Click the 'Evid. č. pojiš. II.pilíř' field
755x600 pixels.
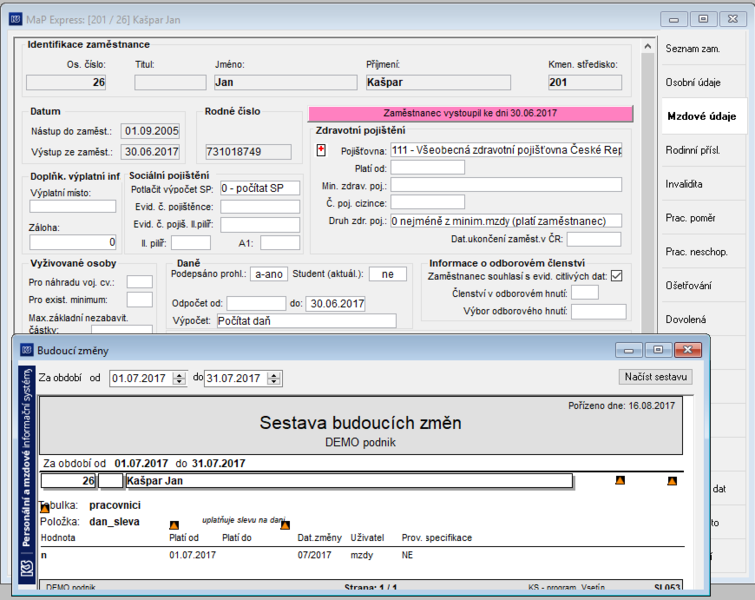tap(260, 224)
